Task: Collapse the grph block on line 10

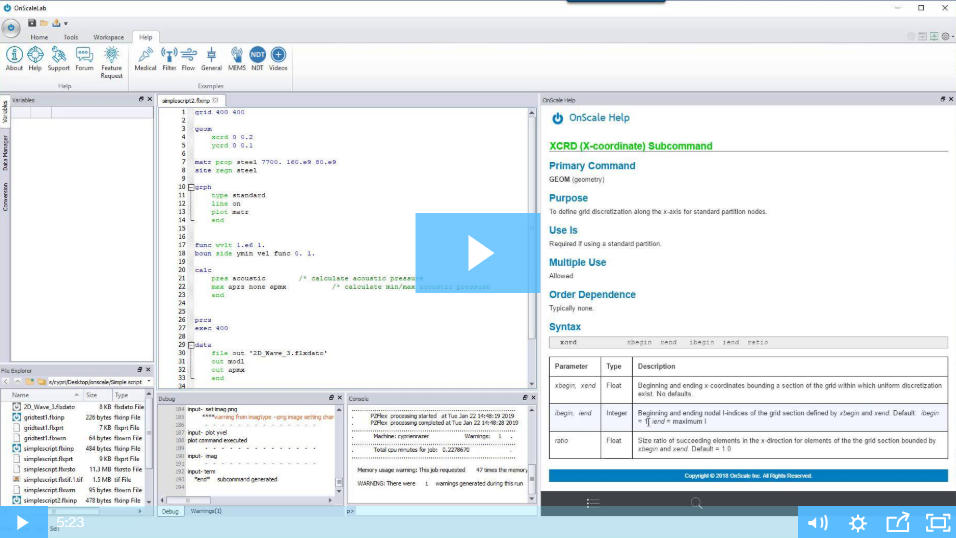Action: tap(191, 187)
